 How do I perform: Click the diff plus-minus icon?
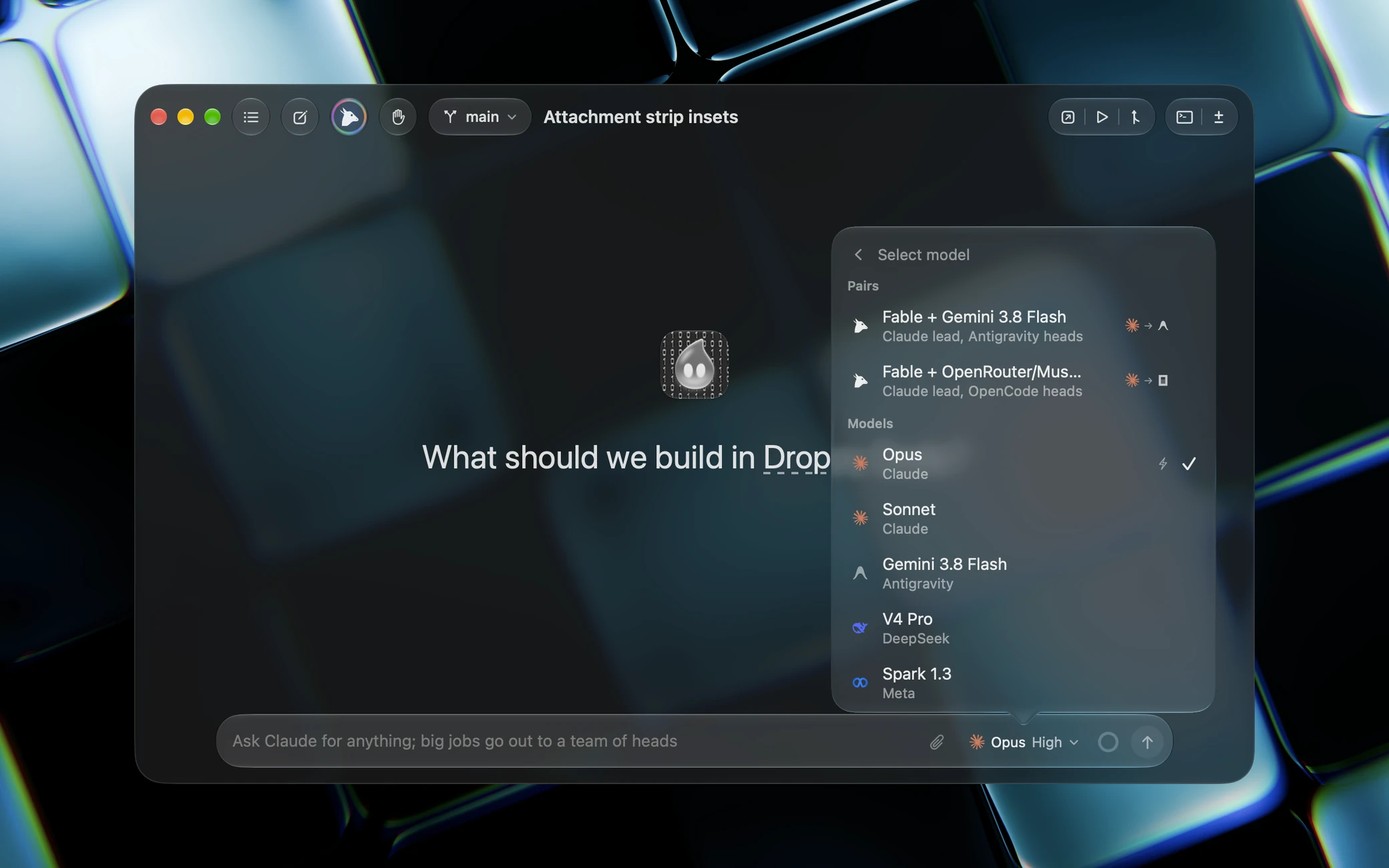coord(1219,117)
